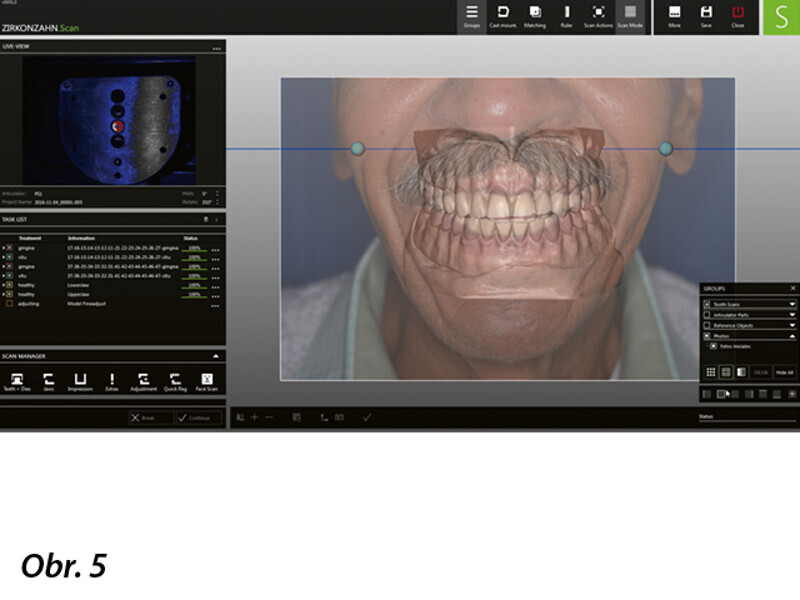
Task: Click the Quick Reg scan icon
Action: [175, 381]
